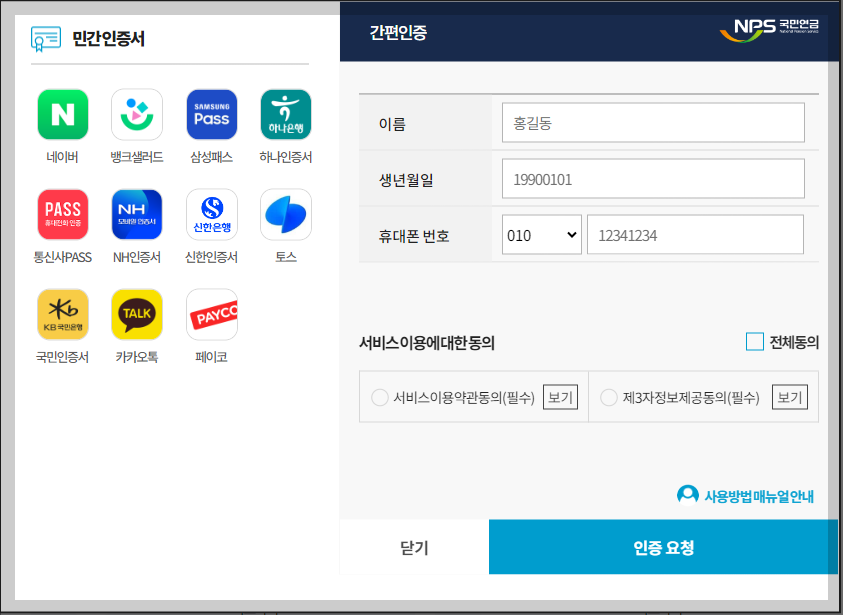Viewport: 843px width, 615px height.
Task: Click the 삼성패스 label text
Action: click(212, 158)
